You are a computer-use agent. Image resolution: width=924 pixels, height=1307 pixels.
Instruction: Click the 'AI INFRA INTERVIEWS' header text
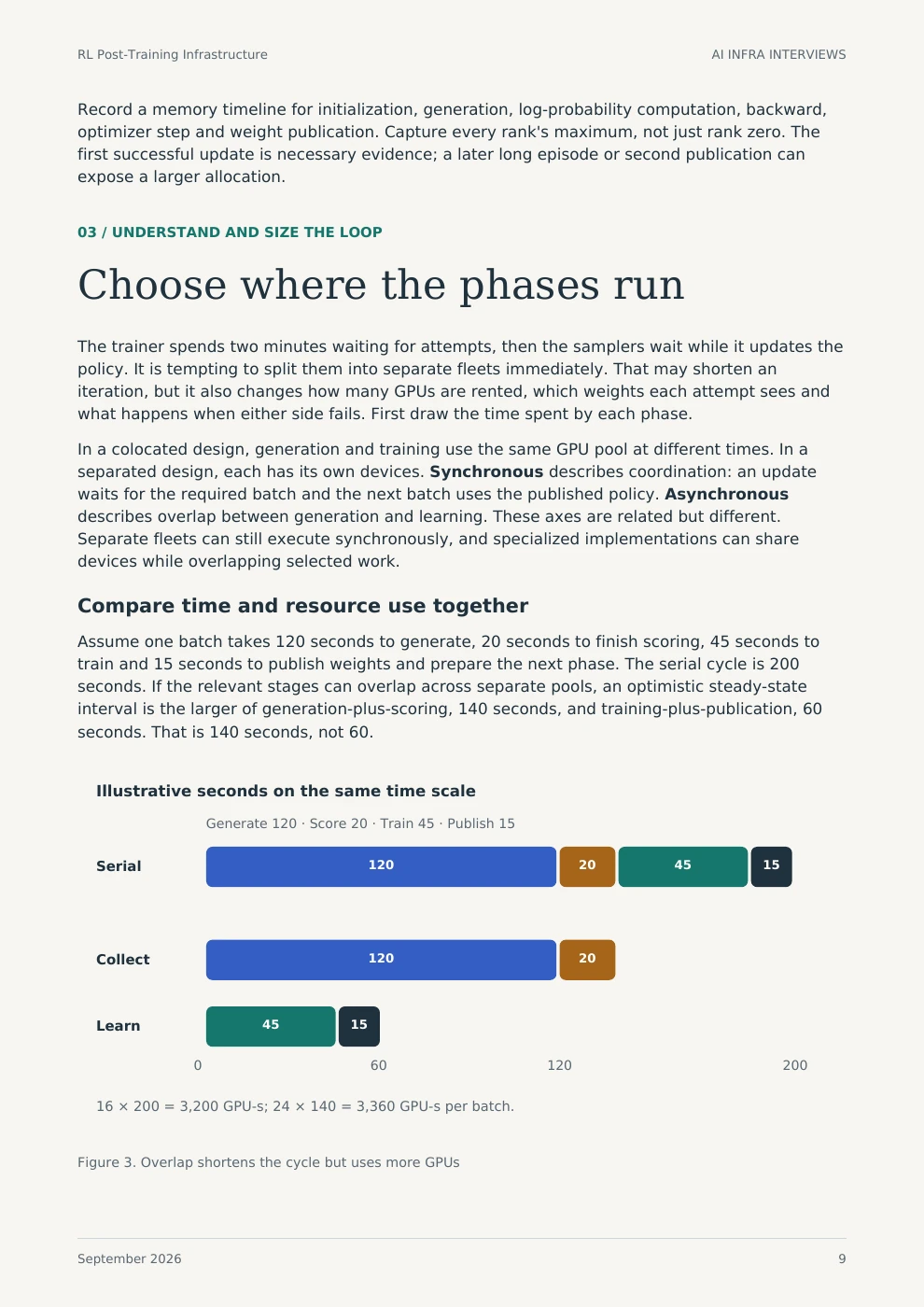pyautogui.click(x=778, y=55)
